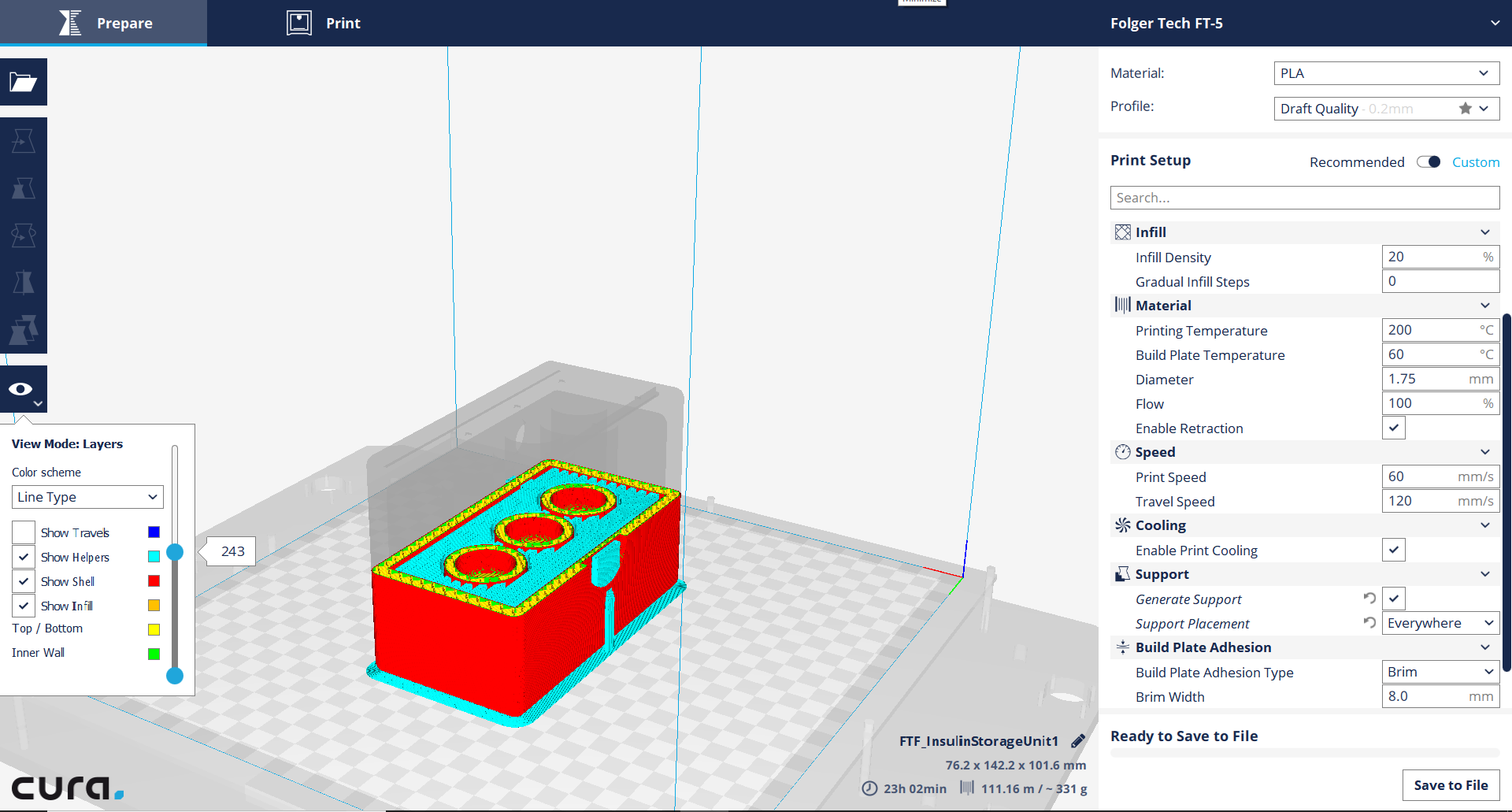Click the Print monitor stage icon
The height and width of the screenshot is (812, 1512).
[x=299, y=23]
